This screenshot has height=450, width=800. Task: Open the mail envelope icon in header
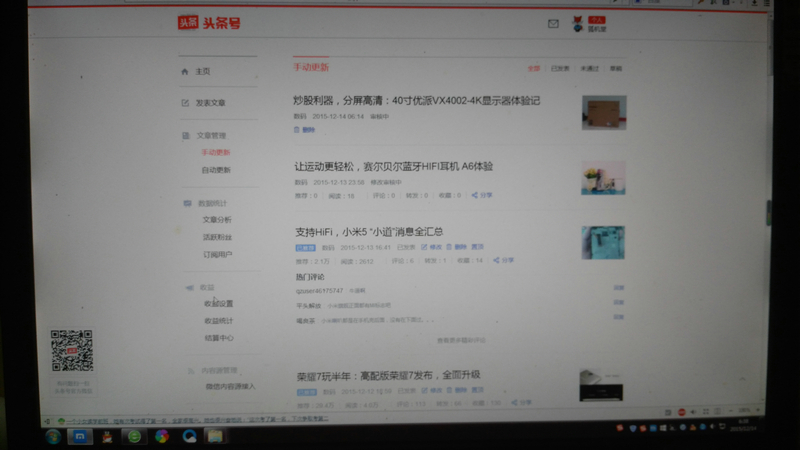click(553, 23)
